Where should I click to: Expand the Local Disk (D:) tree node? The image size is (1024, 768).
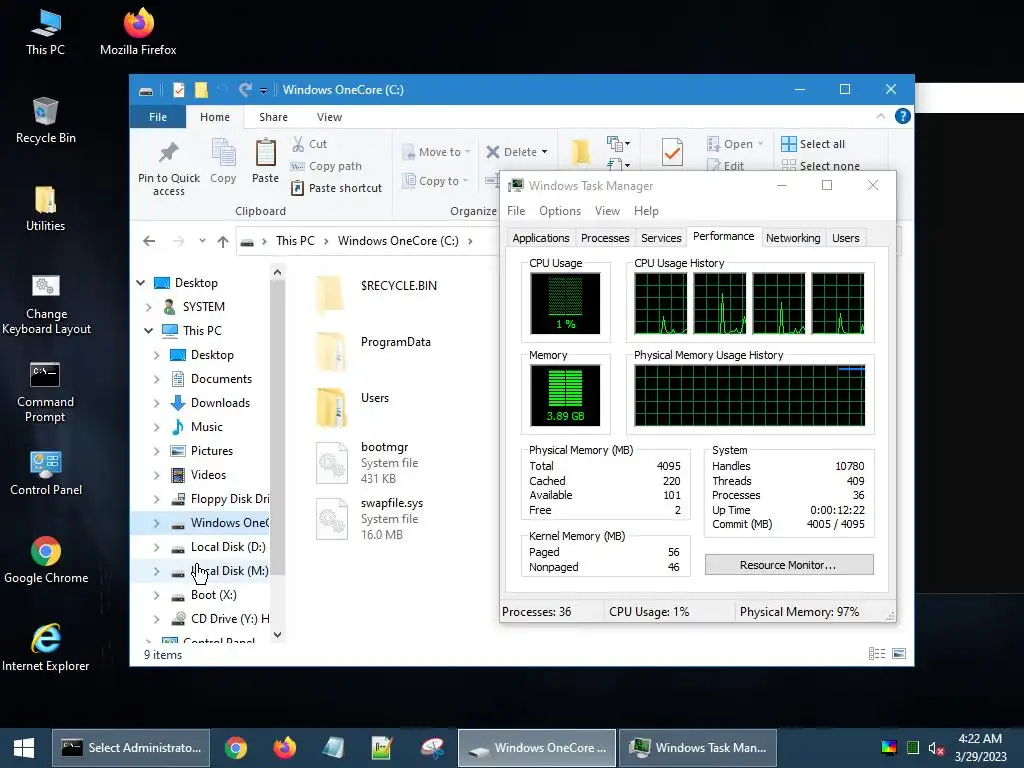(156, 547)
